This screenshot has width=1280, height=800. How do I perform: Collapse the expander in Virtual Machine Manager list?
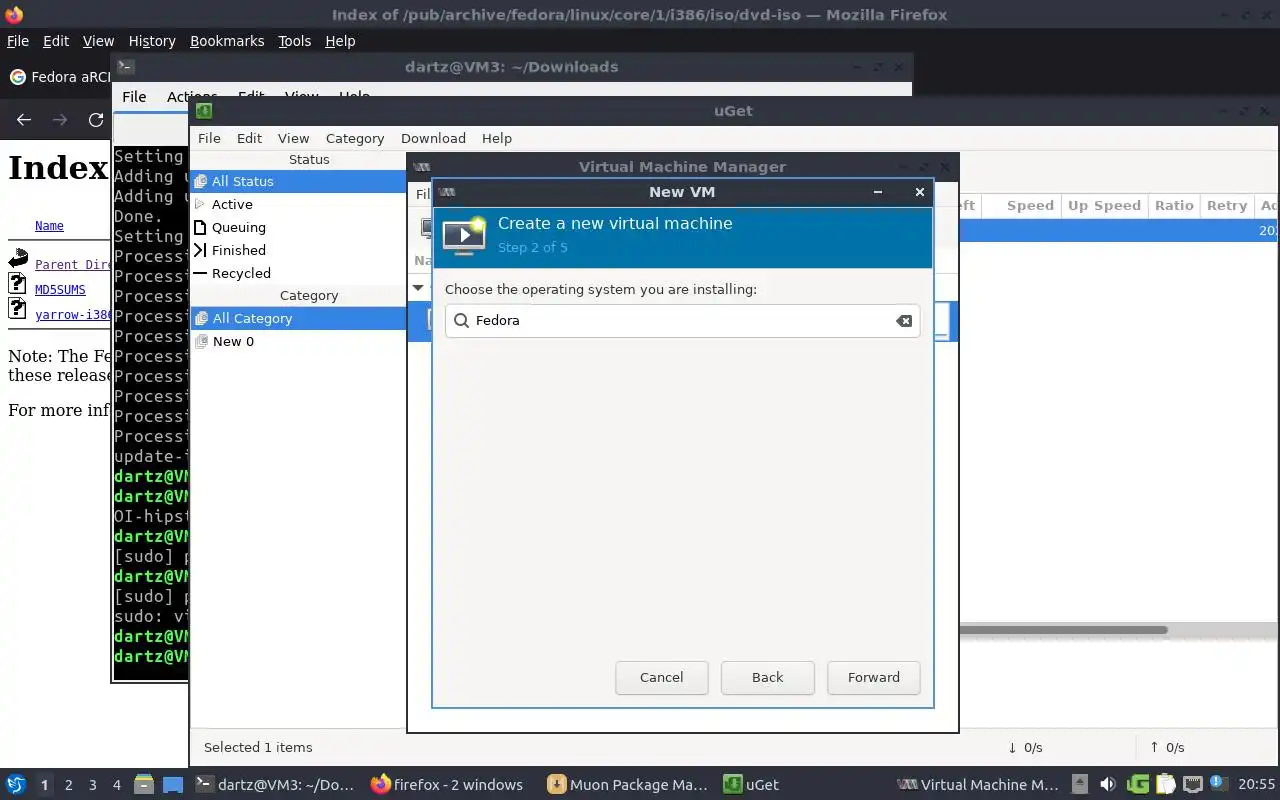(418, 288)
